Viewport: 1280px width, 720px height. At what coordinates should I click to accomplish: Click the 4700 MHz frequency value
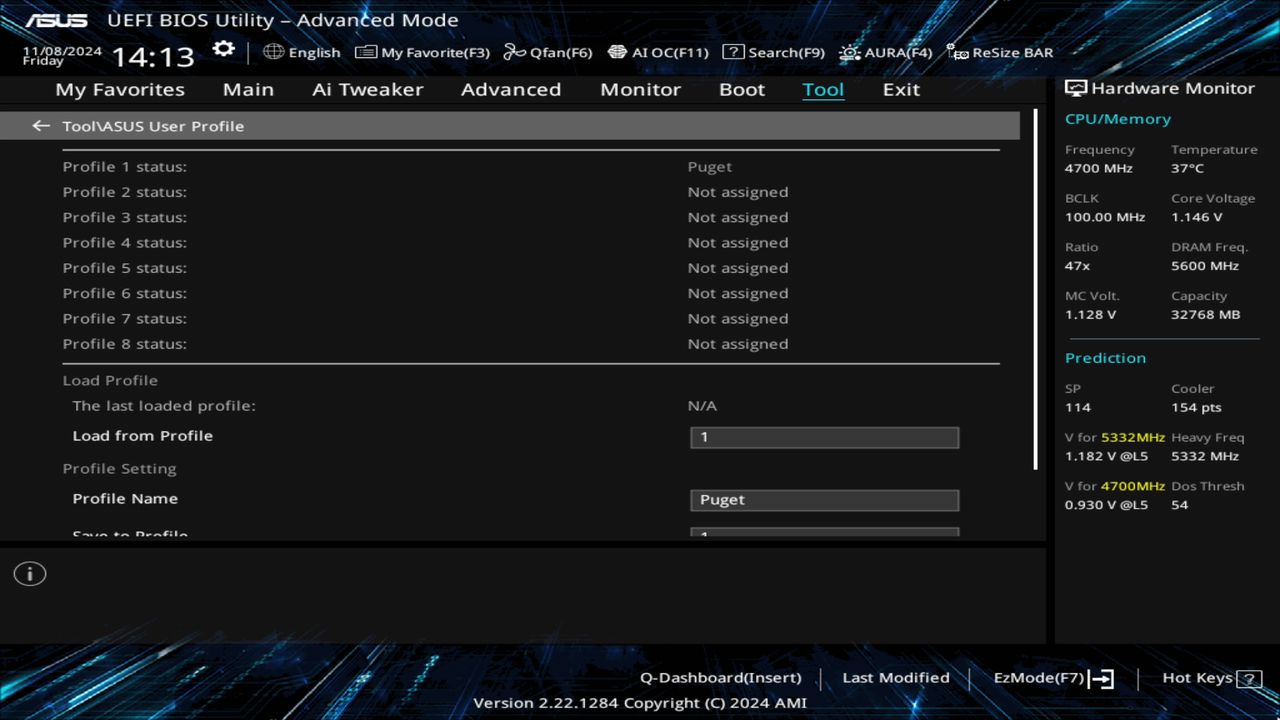[1099, 169]
